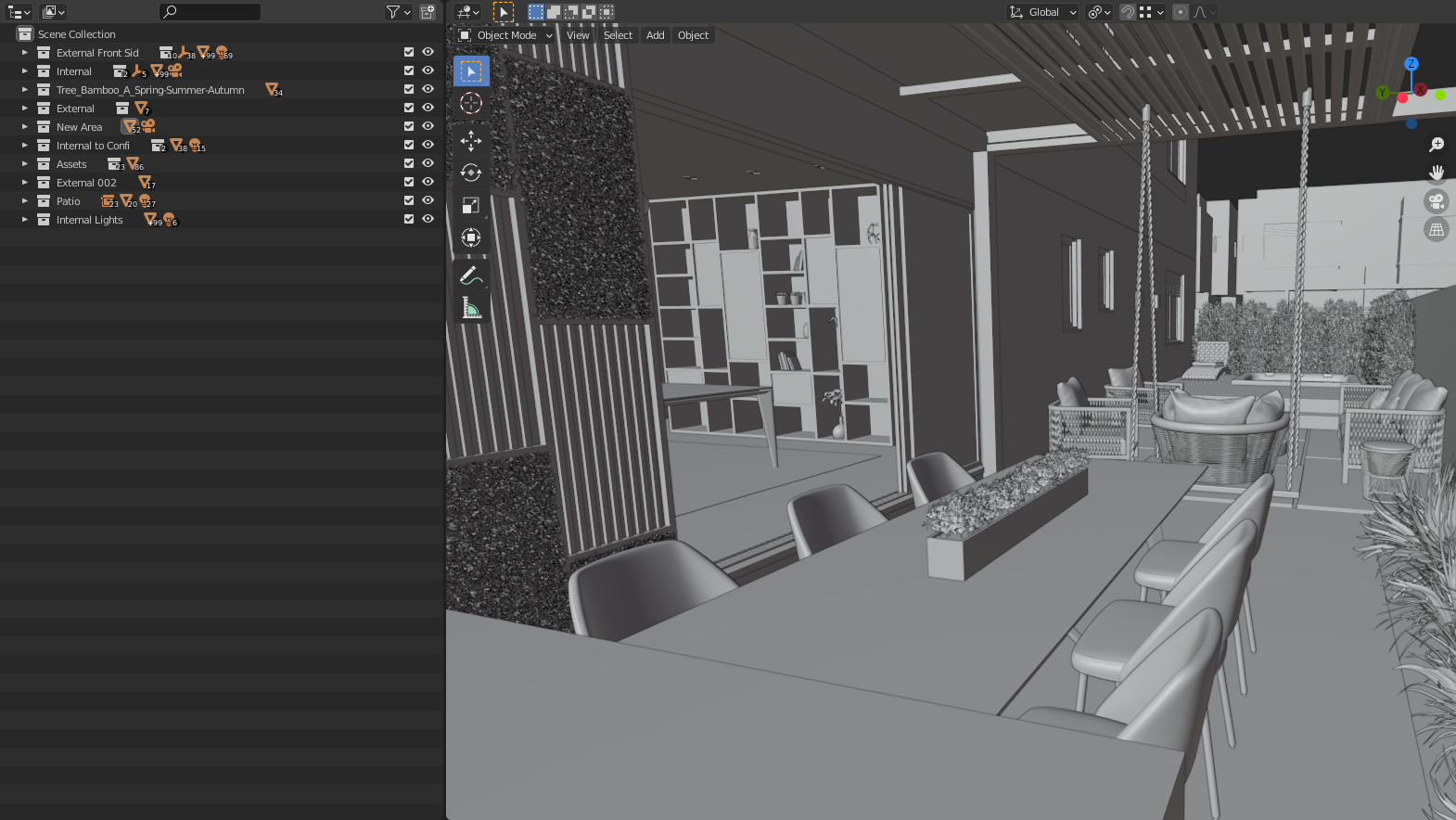This screenshot has width=1456, height=820.
Task: Hide the New Area collection in viewport
Action: click(428, 127)
